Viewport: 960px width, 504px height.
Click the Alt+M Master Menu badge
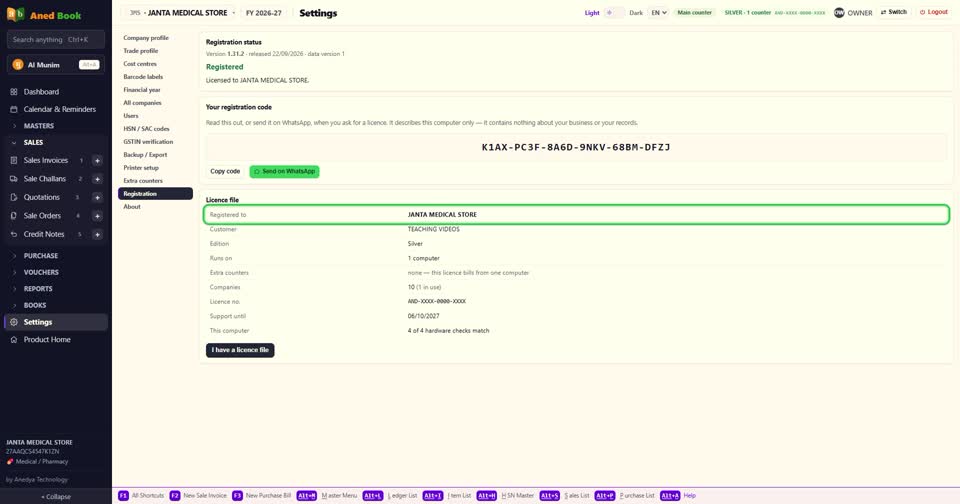coord(307,495)
